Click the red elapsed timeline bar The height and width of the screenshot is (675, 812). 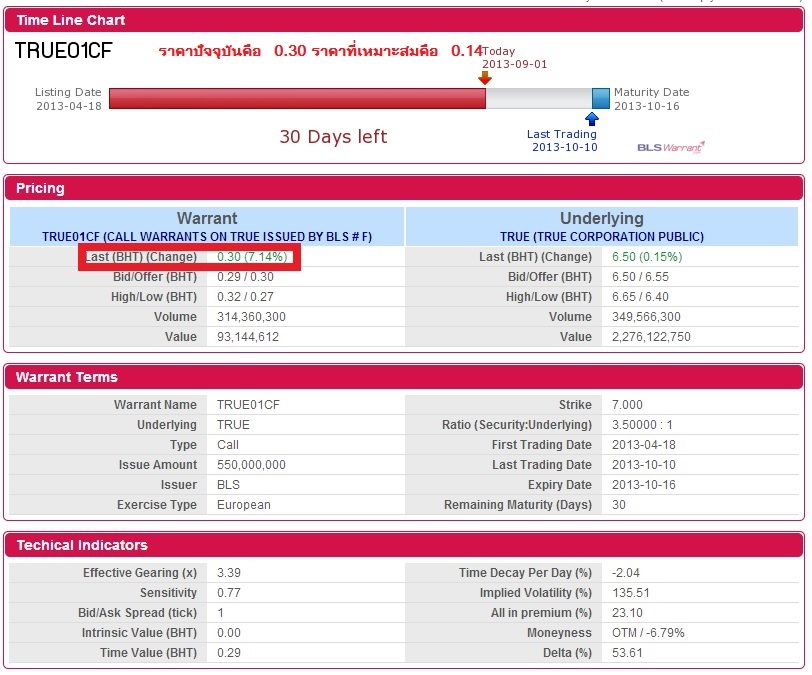pos(297,98)
